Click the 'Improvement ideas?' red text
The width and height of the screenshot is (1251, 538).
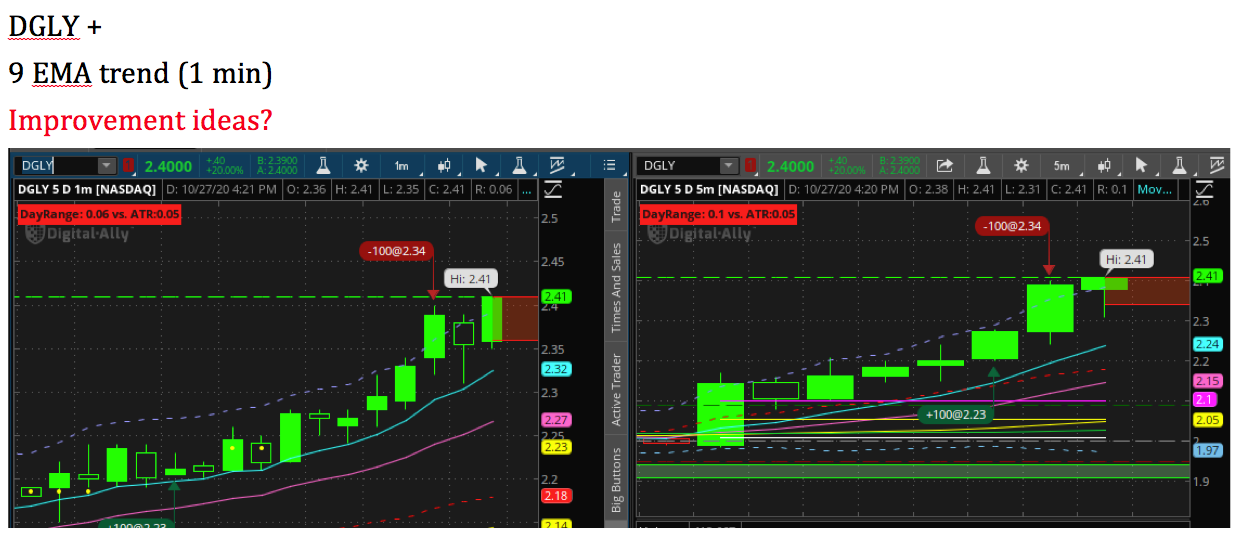pos(140,121)
